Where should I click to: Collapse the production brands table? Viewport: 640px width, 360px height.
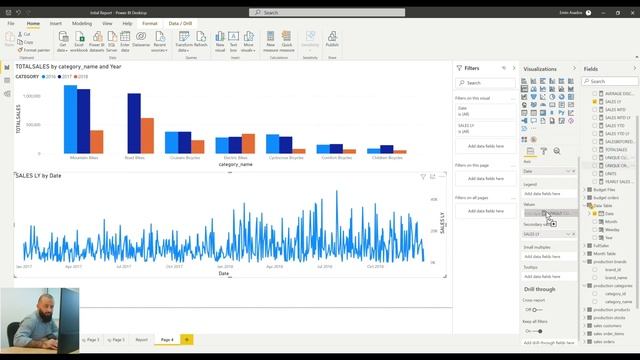coord(584,262)
